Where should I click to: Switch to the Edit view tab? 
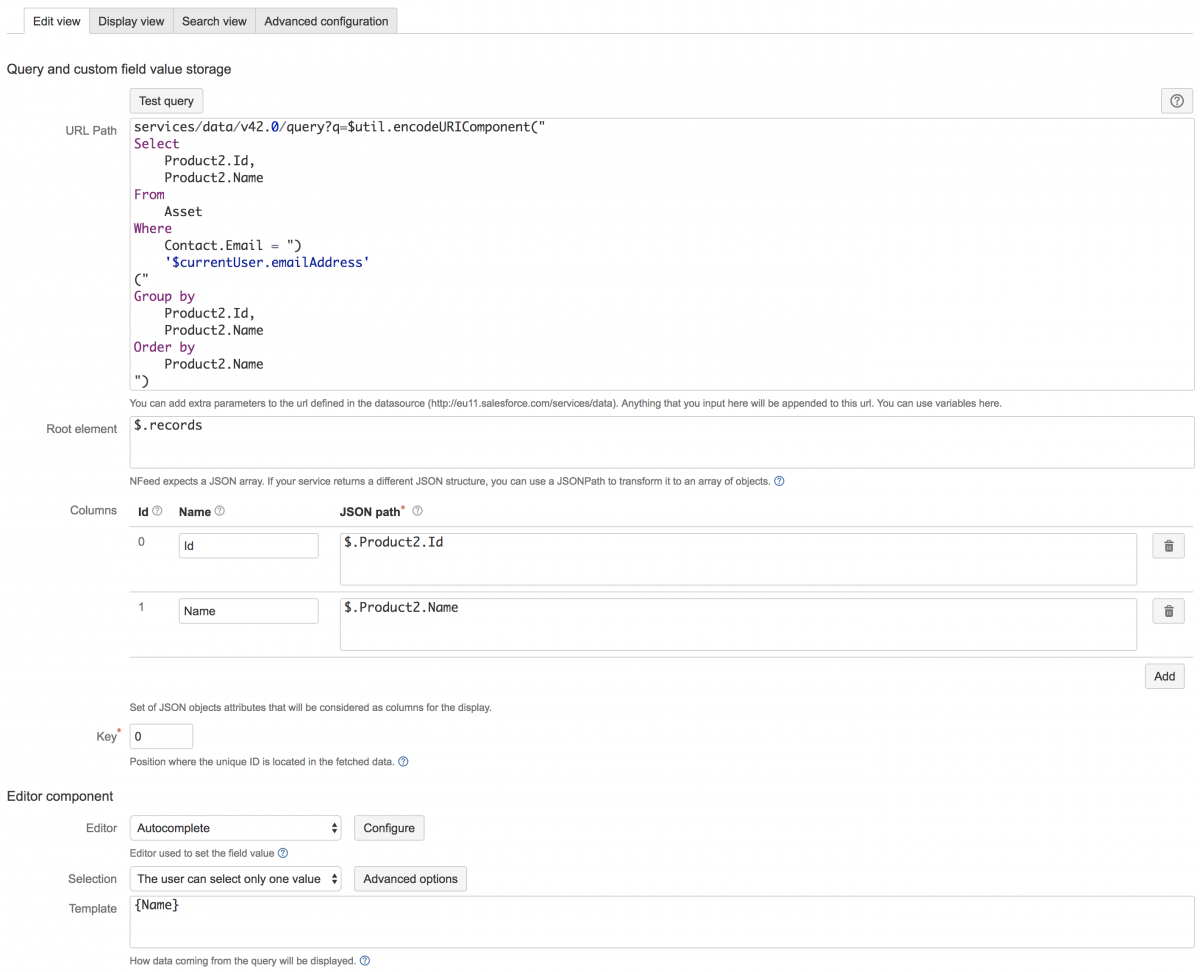point(56,21)
